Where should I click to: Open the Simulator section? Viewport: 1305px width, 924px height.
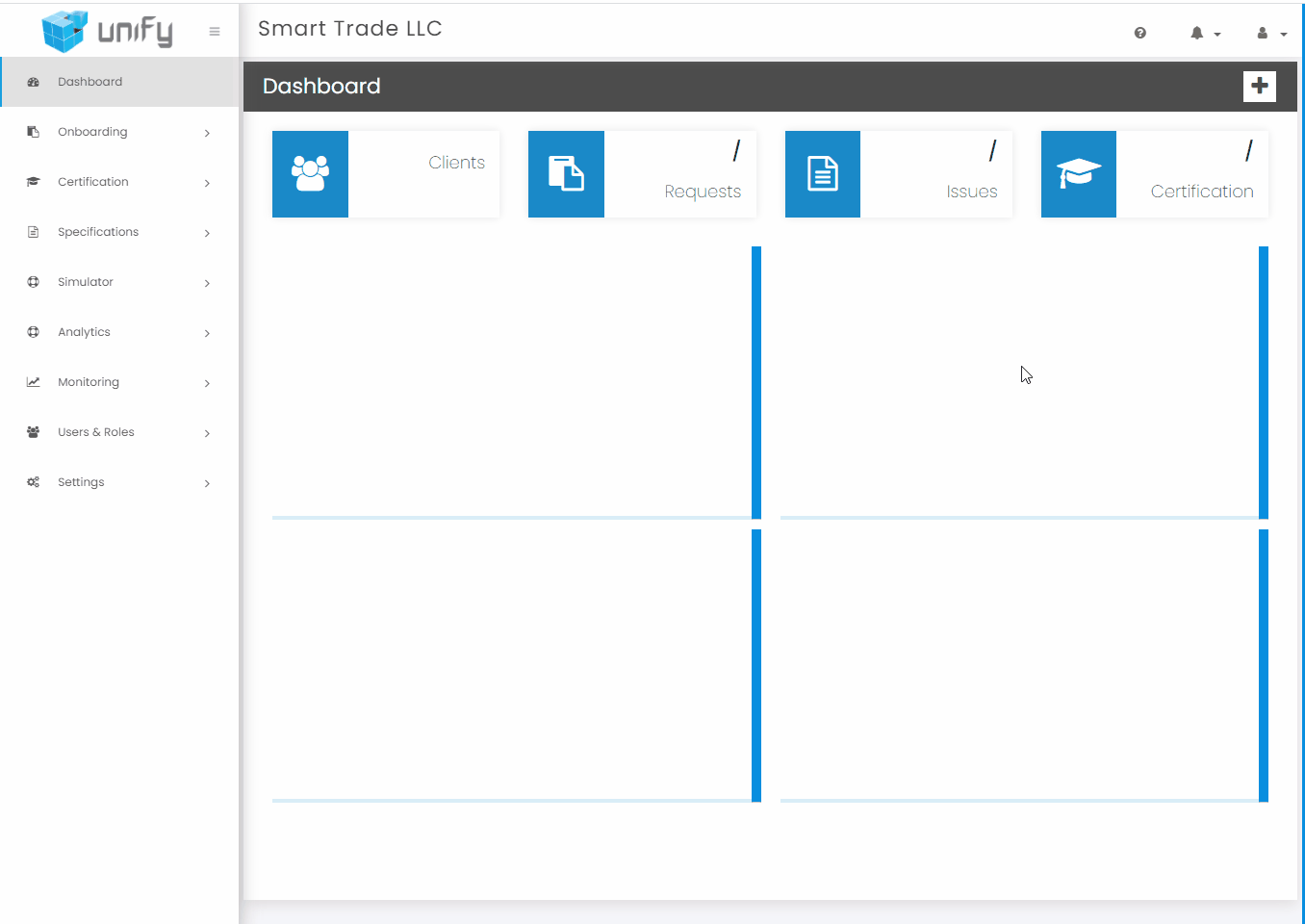pyautogui.click(x=85, y=281)
